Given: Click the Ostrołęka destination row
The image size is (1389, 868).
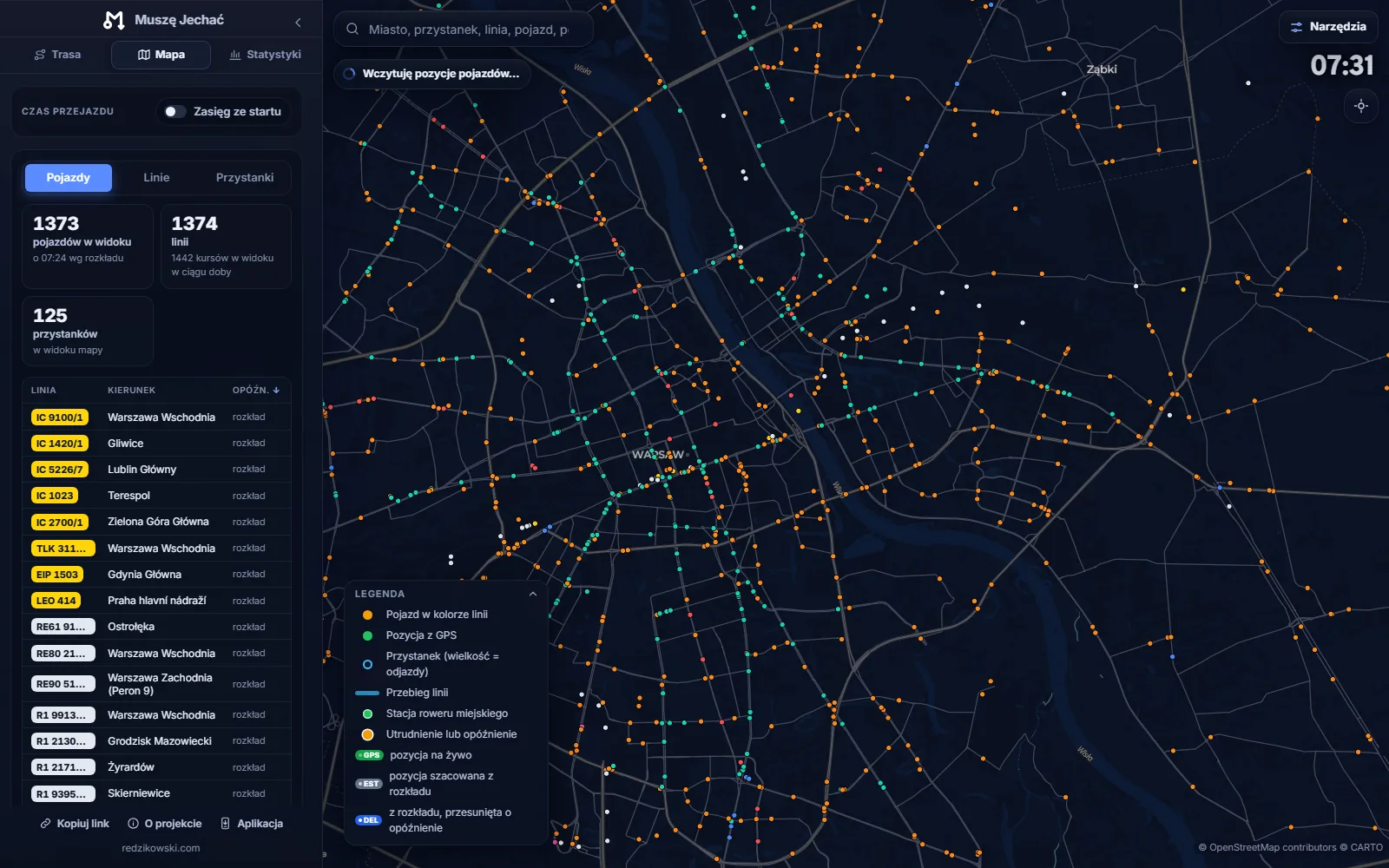Looking at the screenshot, I should (x=156, y=627).
